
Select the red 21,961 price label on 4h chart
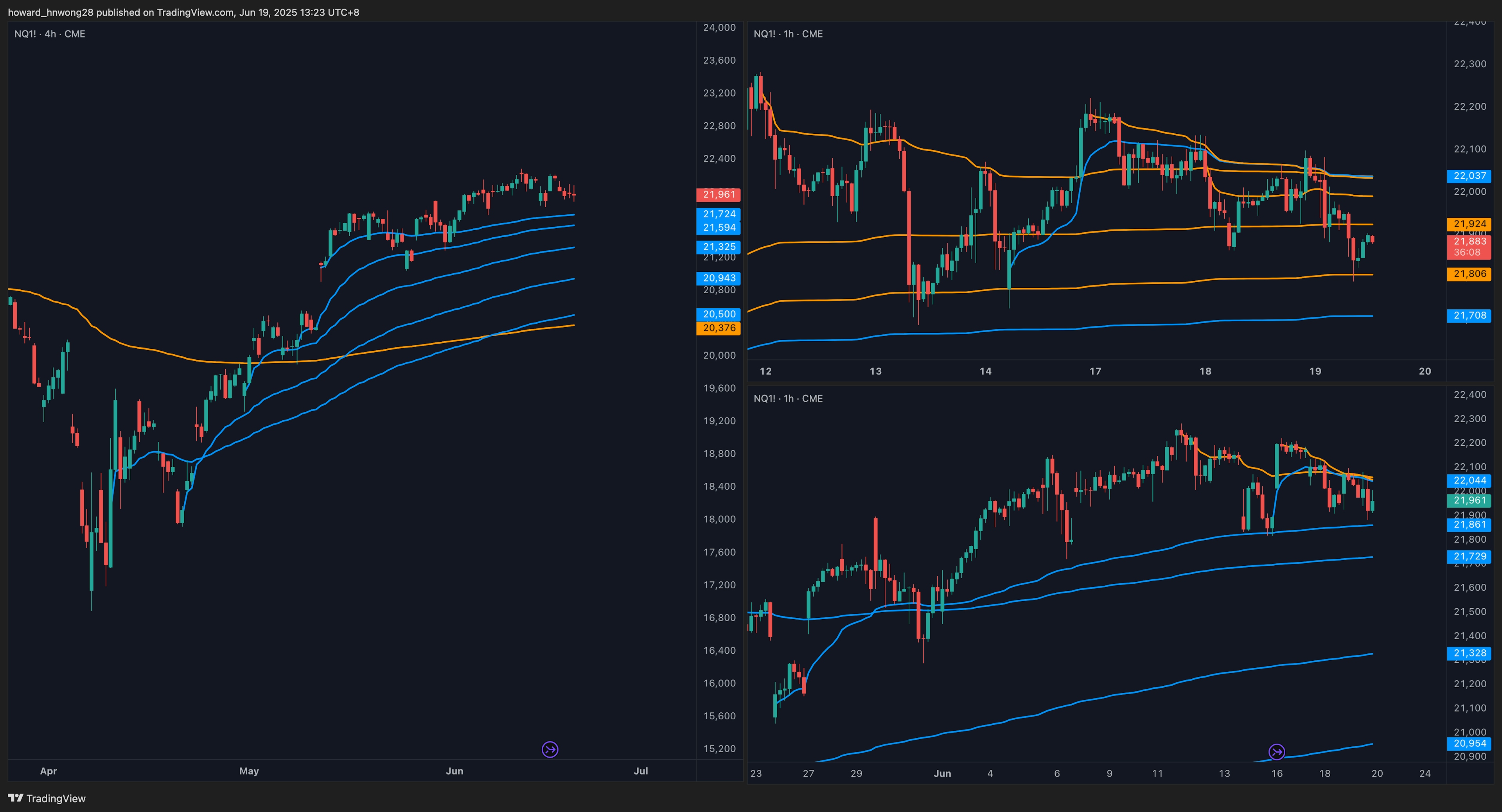pos(719,195)
